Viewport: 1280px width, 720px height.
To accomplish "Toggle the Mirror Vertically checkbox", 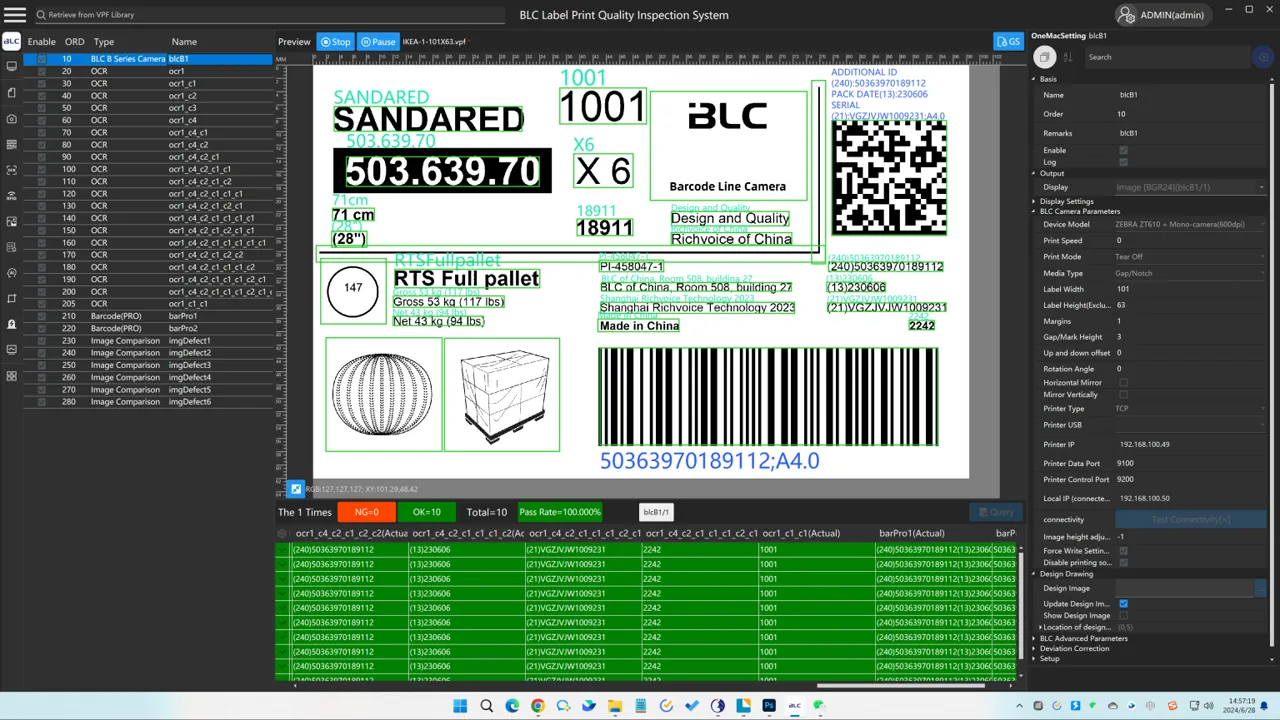I will click(1123, 395).
